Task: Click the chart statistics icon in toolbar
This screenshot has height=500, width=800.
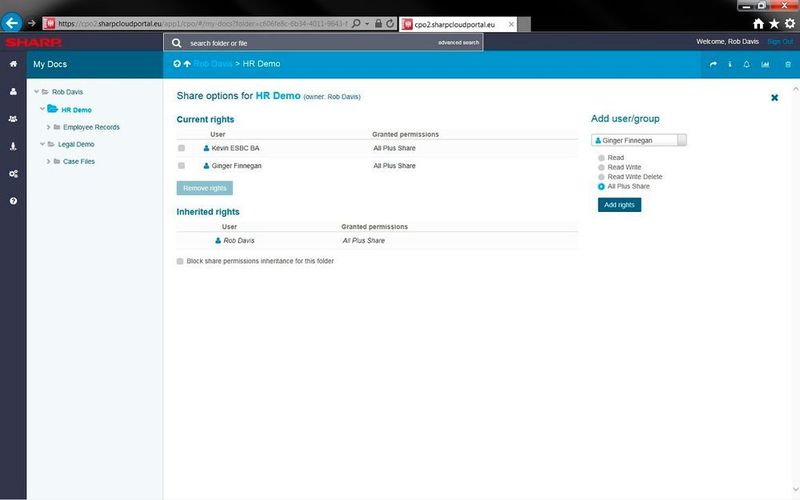Action: pos(765,64)
